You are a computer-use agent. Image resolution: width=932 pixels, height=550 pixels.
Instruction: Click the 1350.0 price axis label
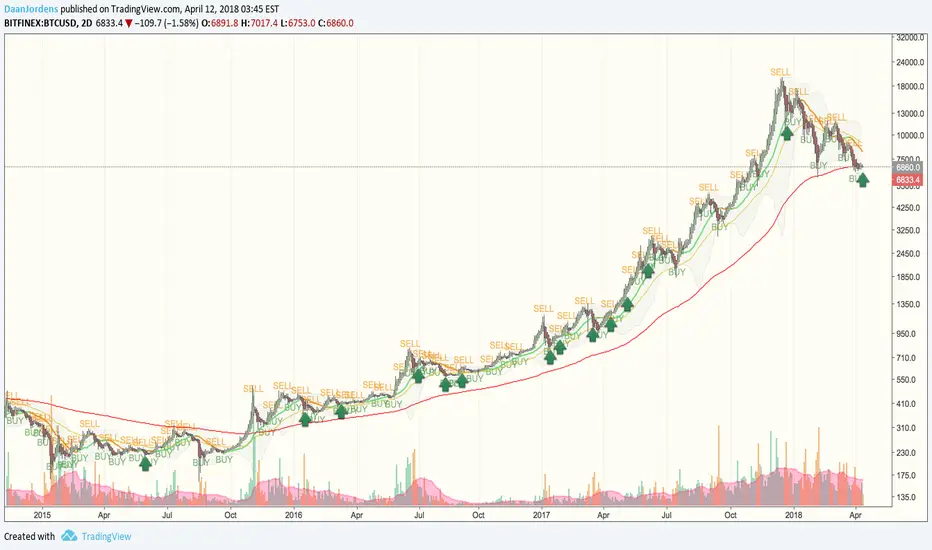(x=909, y=304)
